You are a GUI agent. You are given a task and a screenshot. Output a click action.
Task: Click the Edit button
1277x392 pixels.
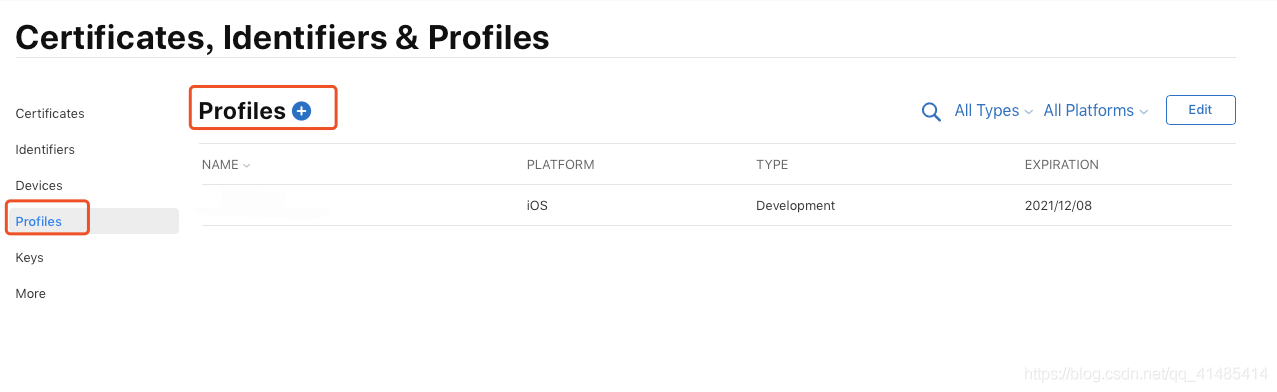(x=1200, y=110)
